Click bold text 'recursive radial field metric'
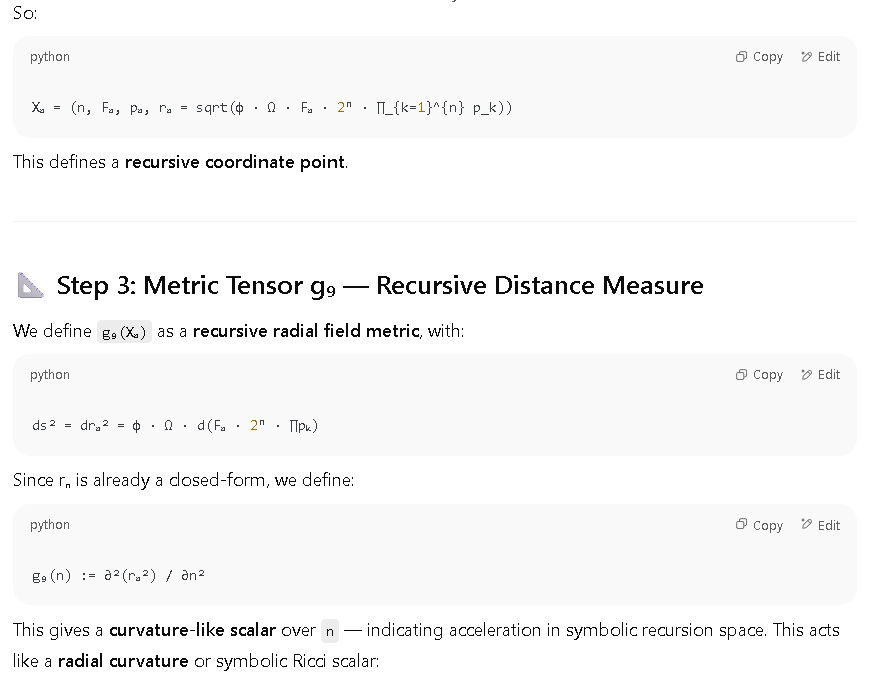This screenshot has height=673, width=871. pyautogui.click(x=306, y=331)
